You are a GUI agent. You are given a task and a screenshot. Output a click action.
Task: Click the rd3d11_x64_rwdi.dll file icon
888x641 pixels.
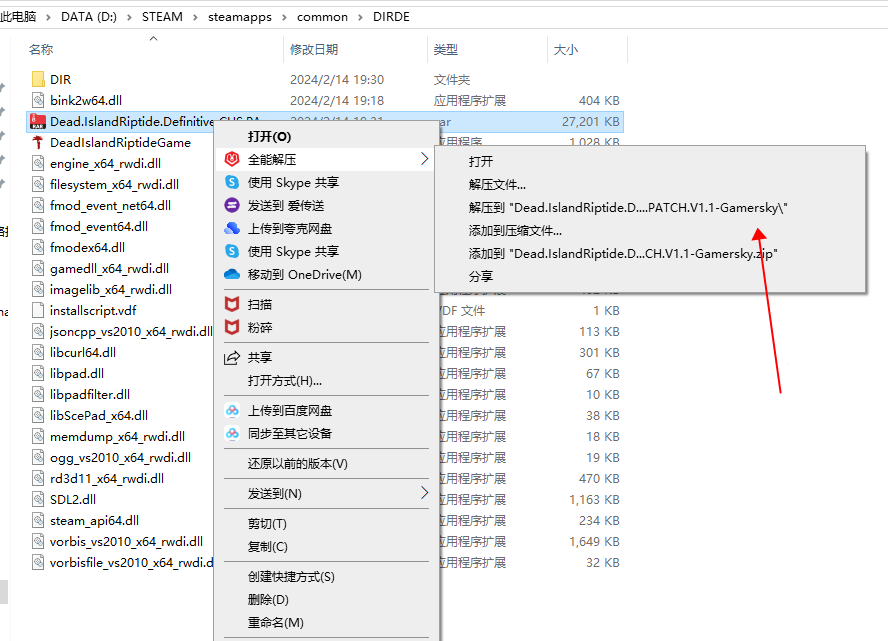[x=38, y=478]
